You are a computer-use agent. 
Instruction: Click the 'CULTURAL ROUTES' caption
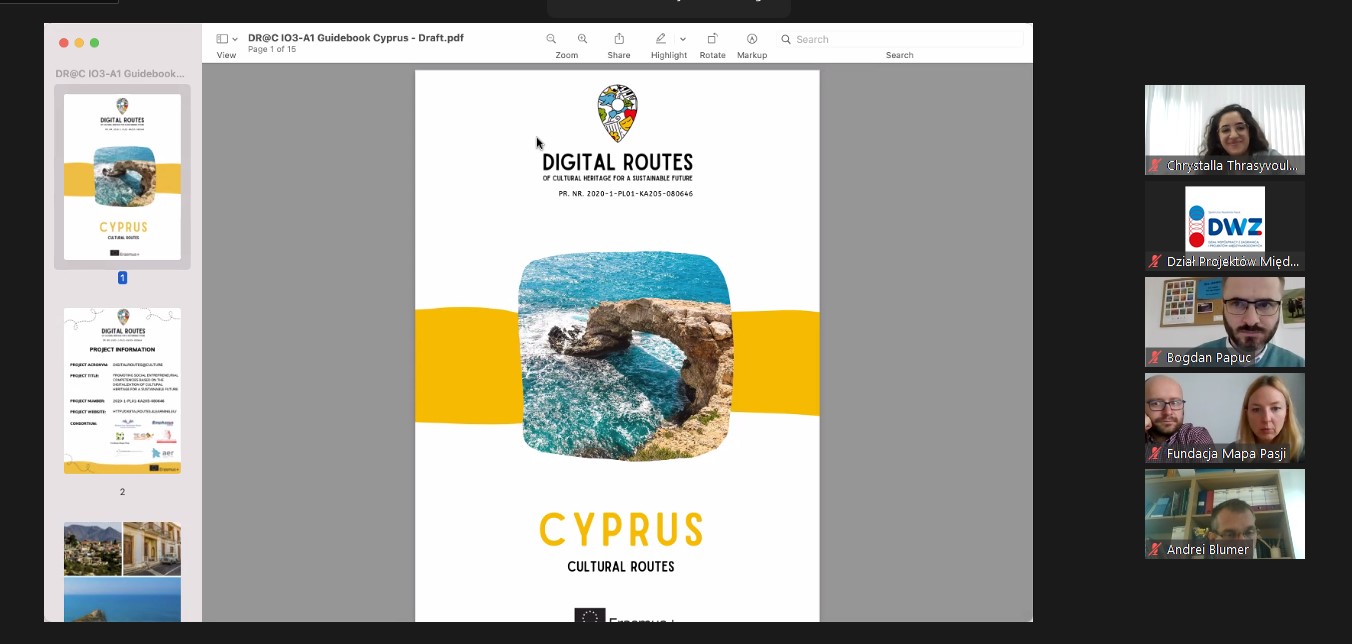(x=621, y=567)
